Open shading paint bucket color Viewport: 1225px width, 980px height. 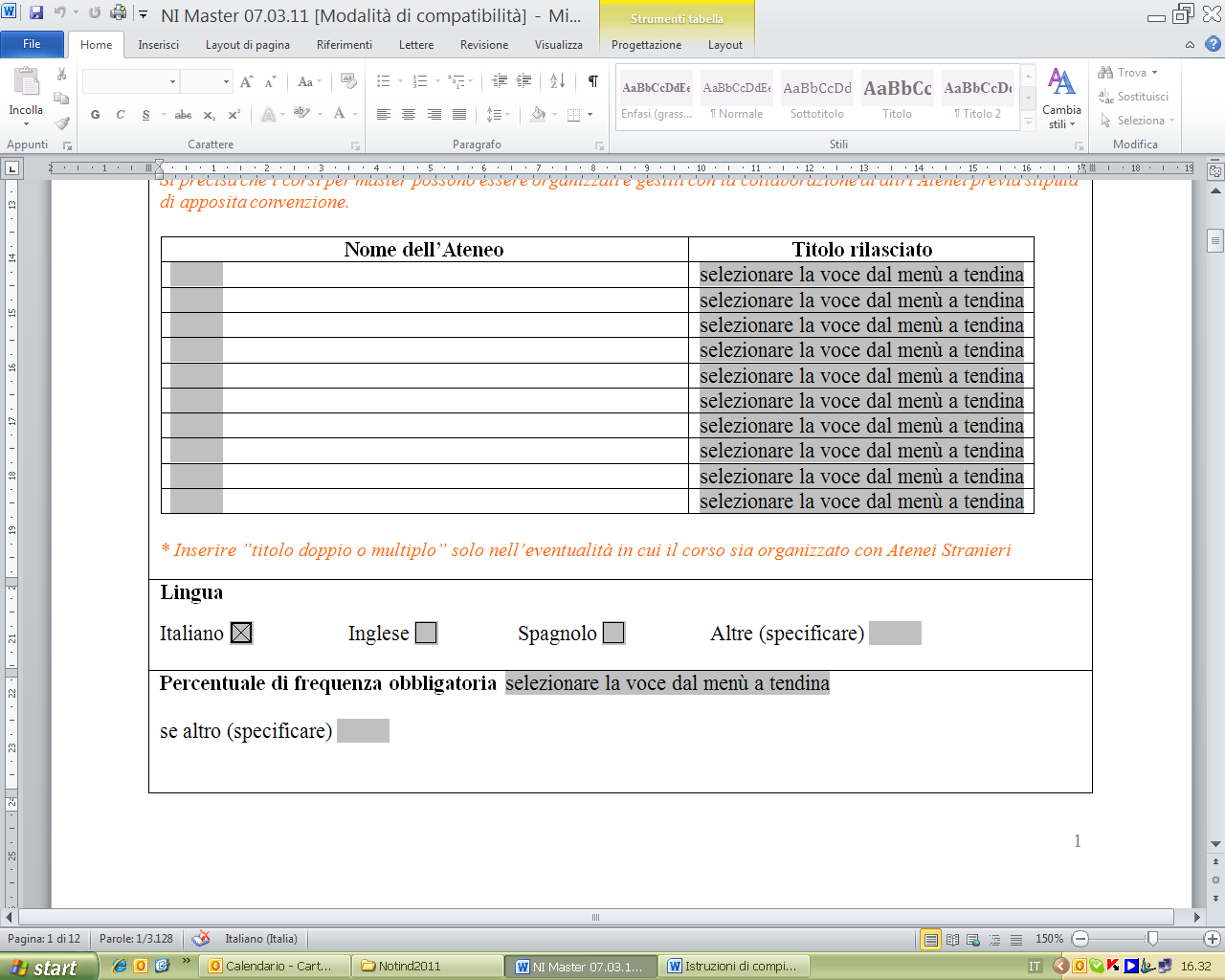click(x=538, y=114)
